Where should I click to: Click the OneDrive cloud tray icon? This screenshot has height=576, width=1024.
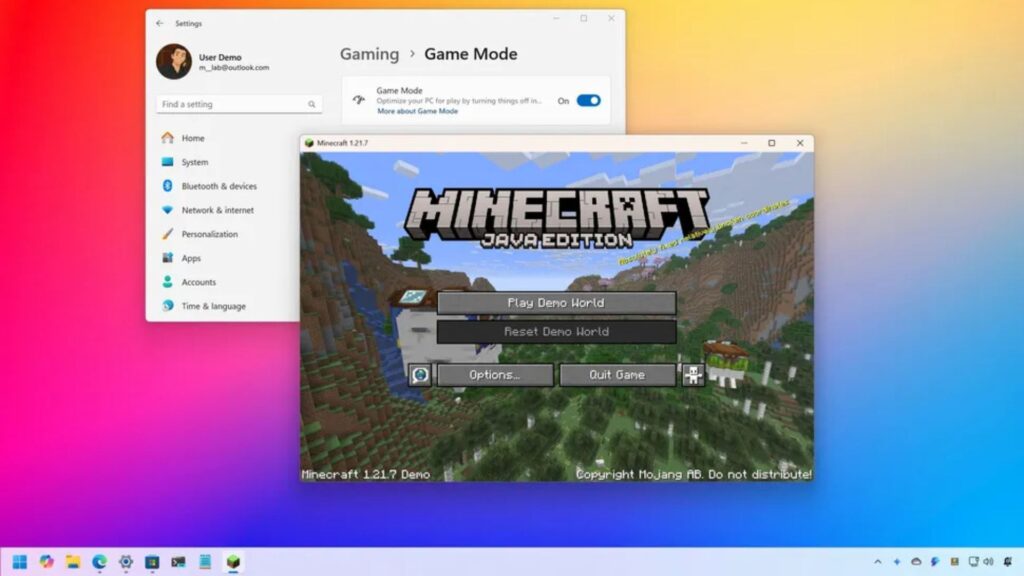(916, 562)
